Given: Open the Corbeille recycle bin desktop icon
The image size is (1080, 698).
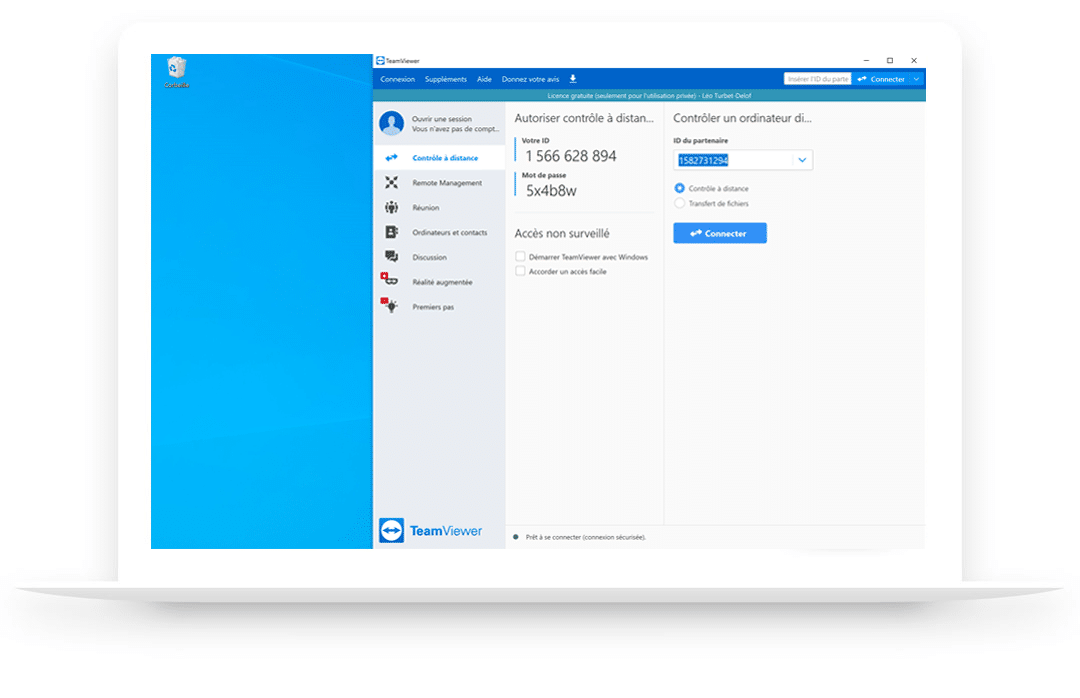Looking at the screenshot, I should [x=176, y=72].
